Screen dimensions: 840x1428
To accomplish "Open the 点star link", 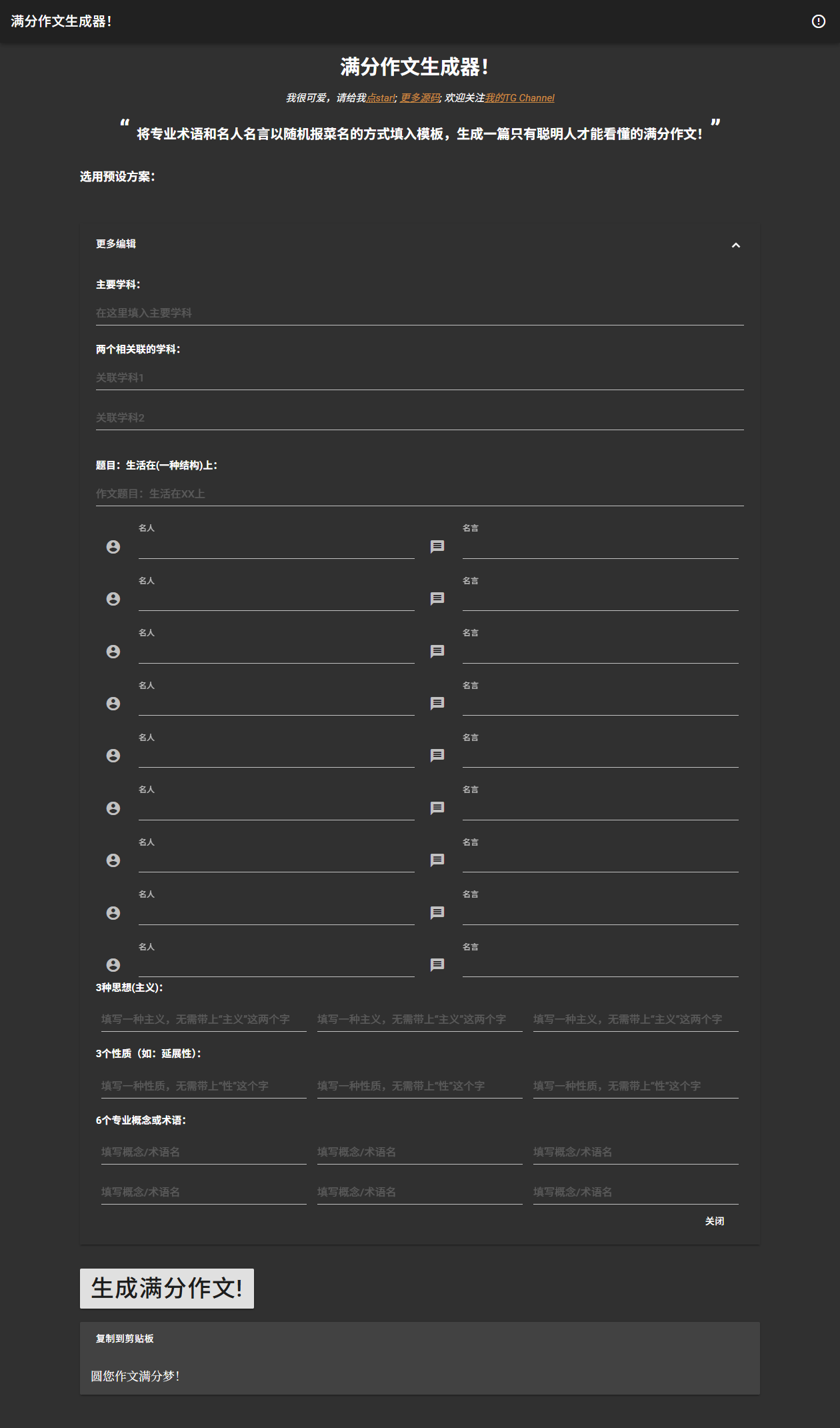I will click(x=381, y=98).
